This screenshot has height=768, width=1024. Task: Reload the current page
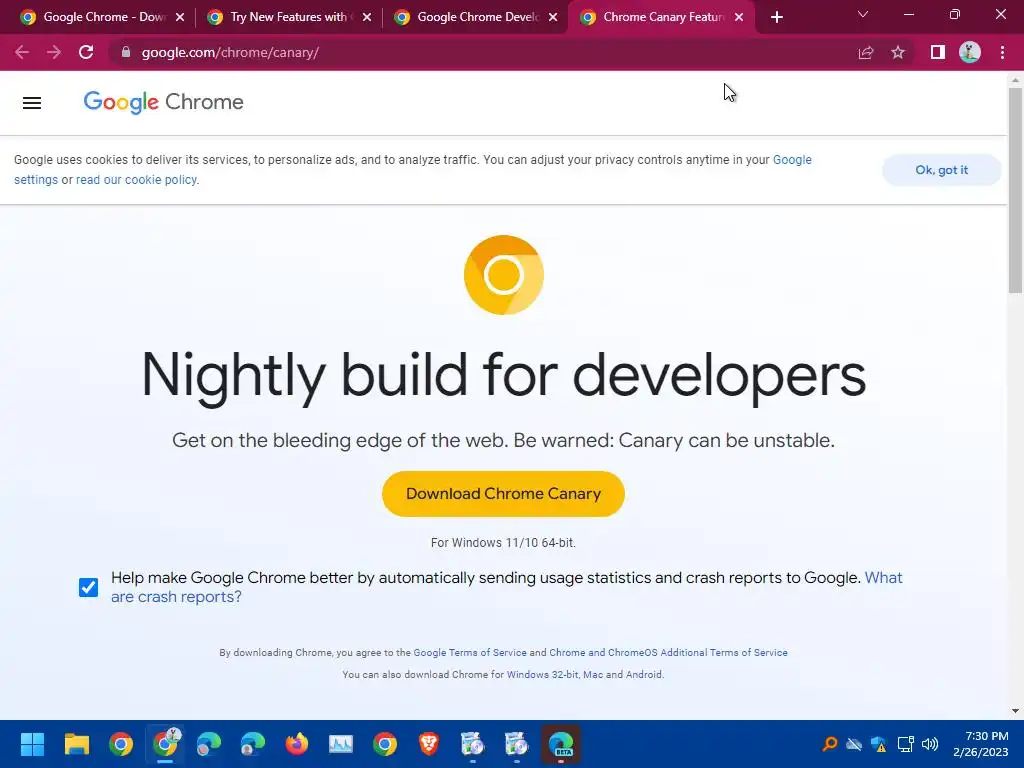tap(86, 52)
